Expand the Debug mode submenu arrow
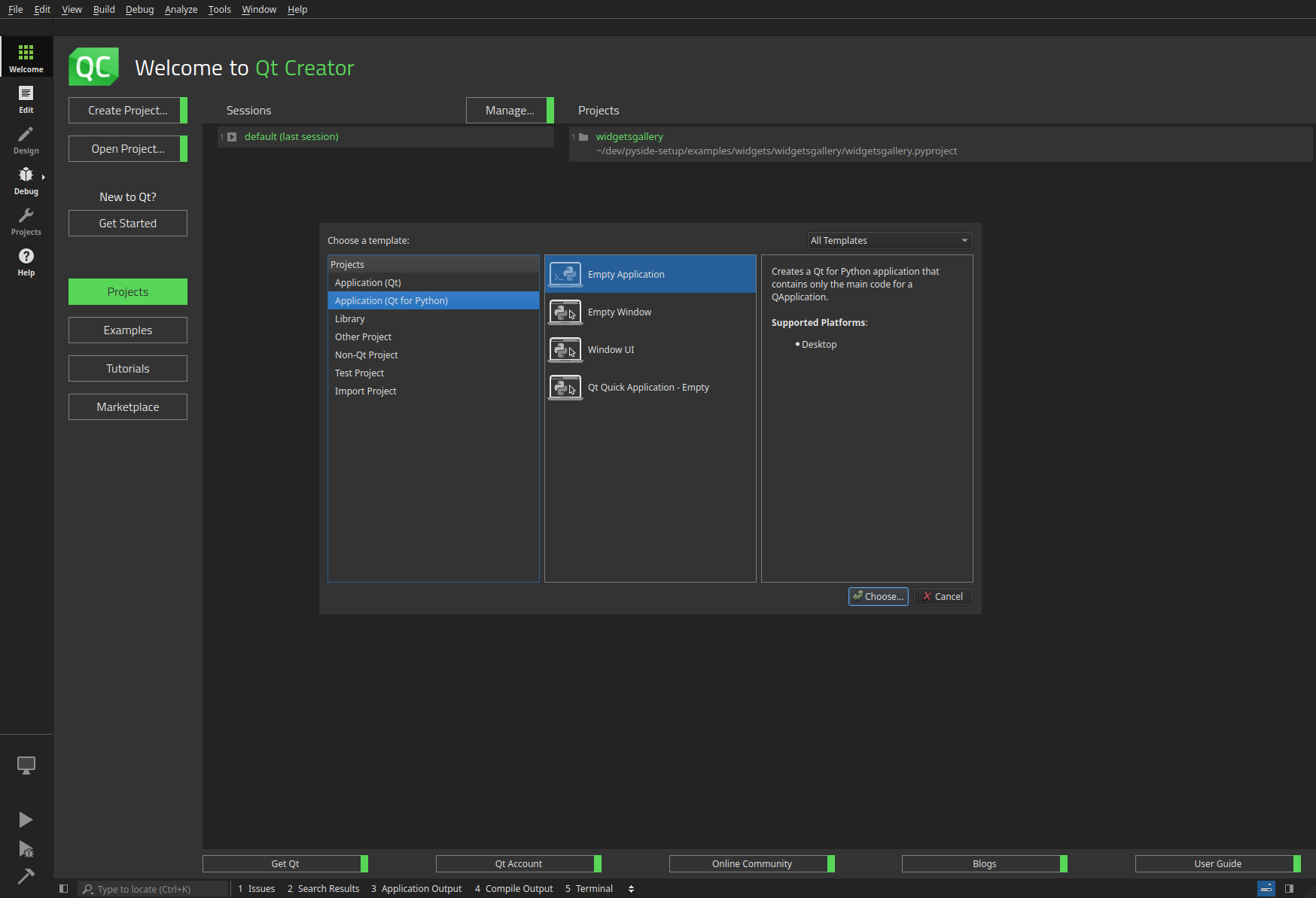 coord(44,178)
